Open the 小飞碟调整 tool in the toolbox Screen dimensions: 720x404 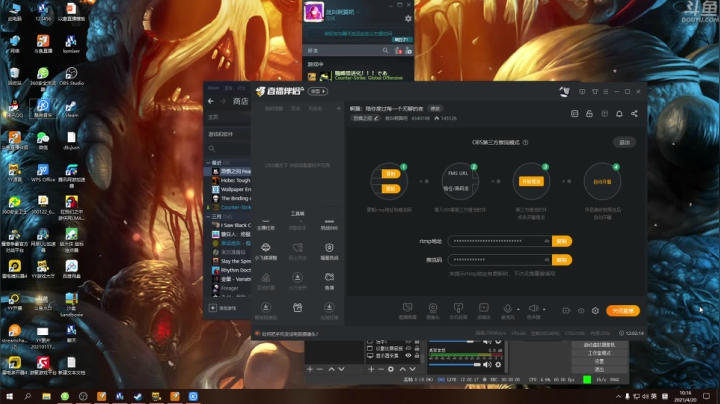(266, 251)
